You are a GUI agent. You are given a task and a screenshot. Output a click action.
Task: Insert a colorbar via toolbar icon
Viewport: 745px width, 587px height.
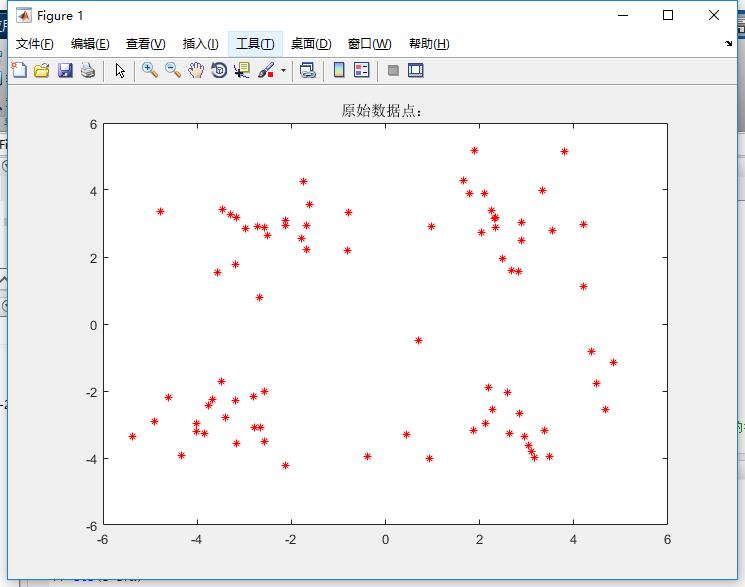339,70
